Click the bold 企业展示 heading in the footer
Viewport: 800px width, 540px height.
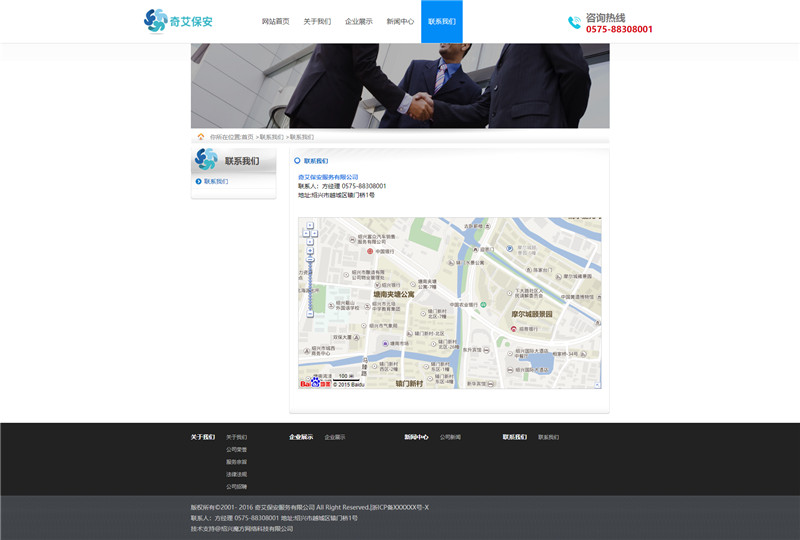click(x=301, y=437)
